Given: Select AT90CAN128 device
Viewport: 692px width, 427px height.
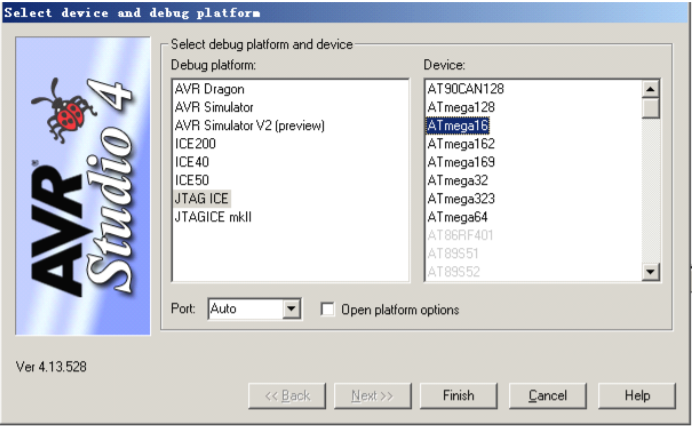Looking at the screenshot, I should click(466, 89).
